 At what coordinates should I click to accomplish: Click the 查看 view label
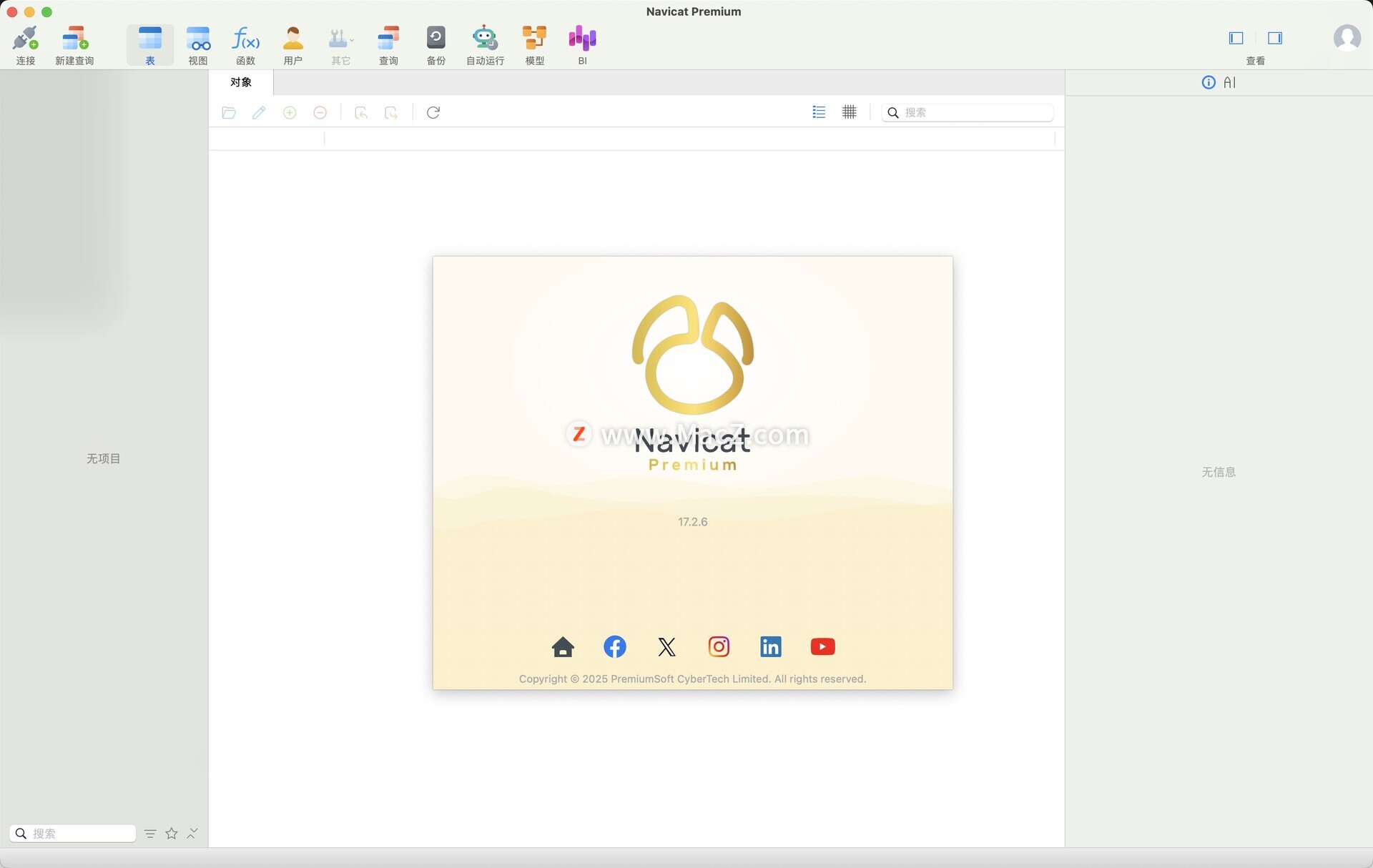pos(1256,61)
